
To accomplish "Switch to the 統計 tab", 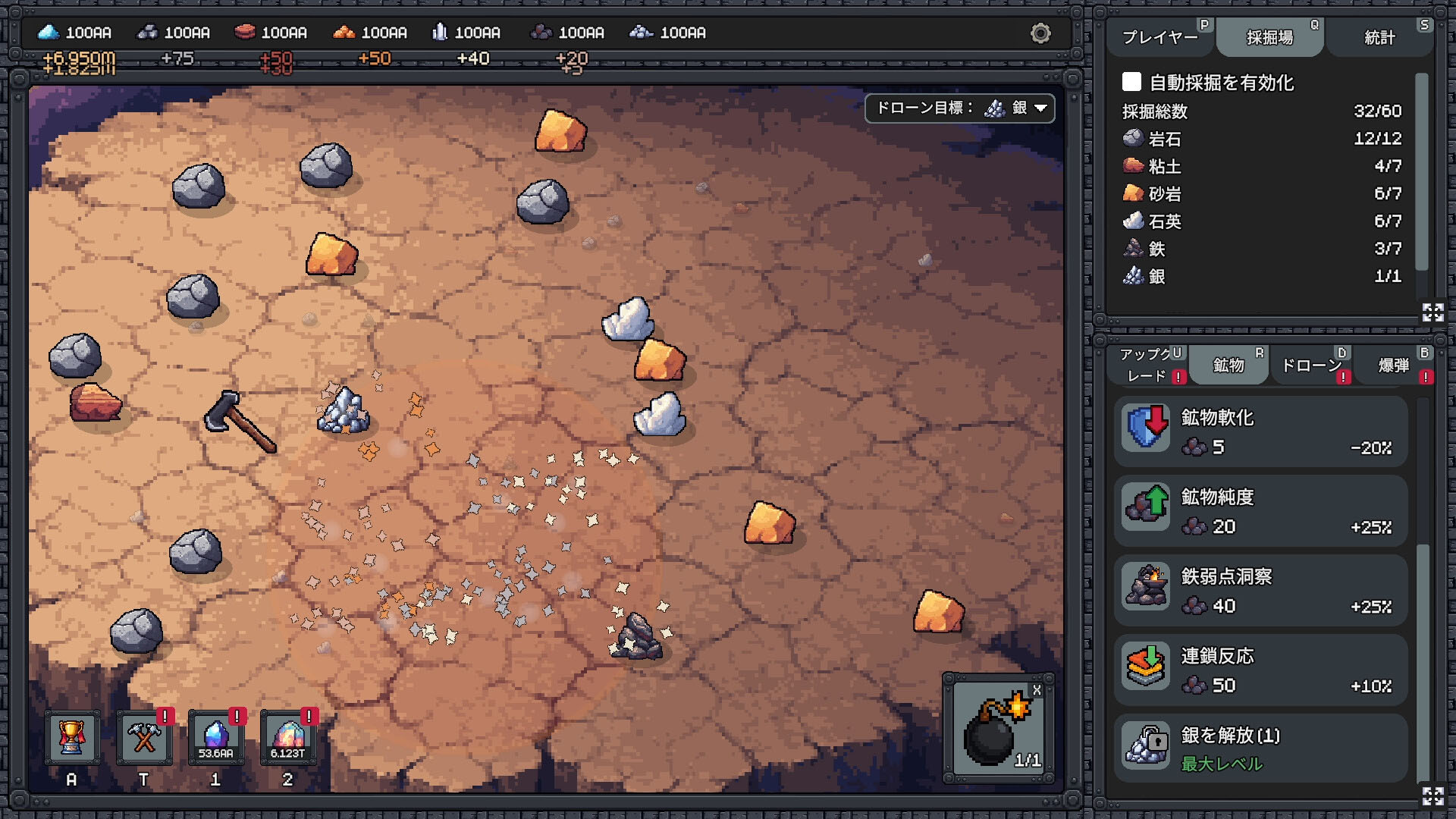I will click(1379, 37).
